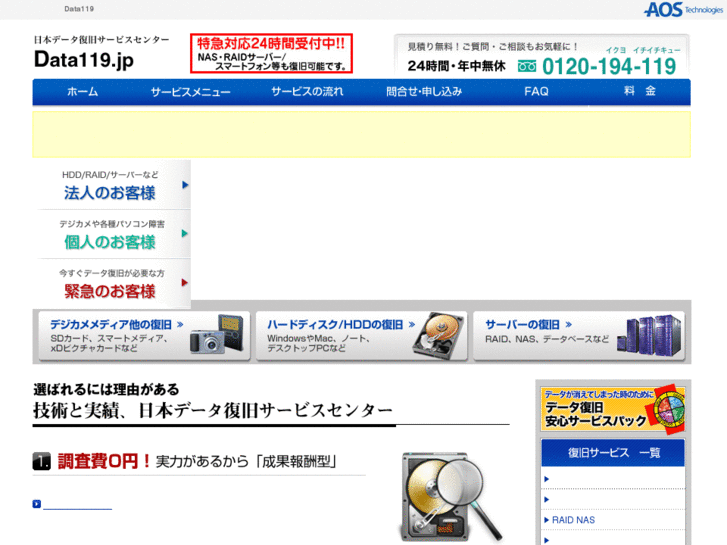Click red arrow beside 緊急のお客様
This screenshot has width=727, height=545.
tap(185, 282)
